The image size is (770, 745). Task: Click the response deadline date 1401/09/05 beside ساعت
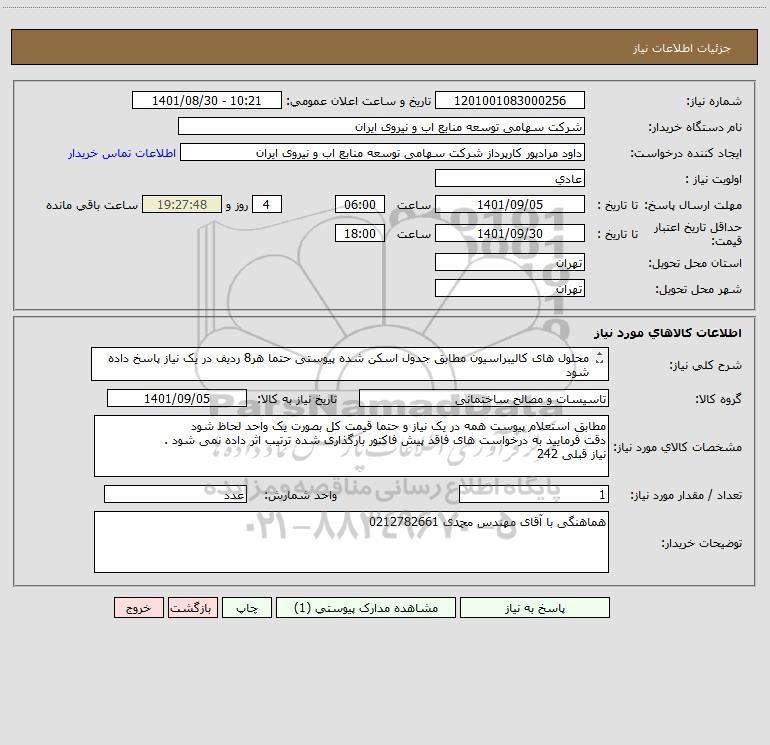coord(510,204)
